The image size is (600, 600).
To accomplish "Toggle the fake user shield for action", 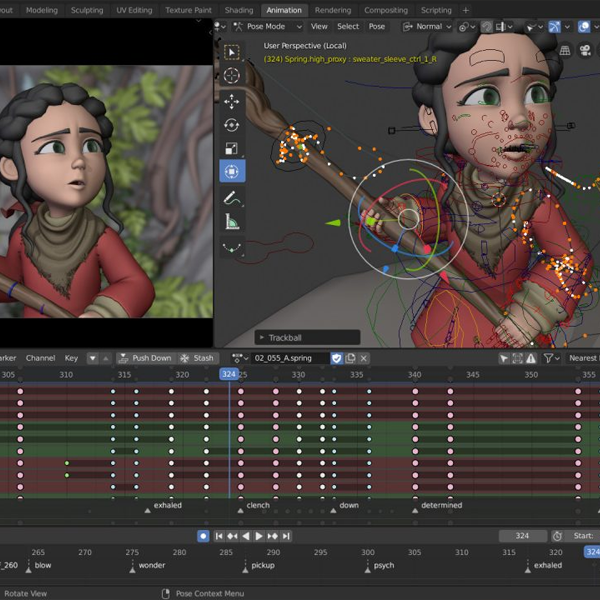I will [x=337, y=358].
